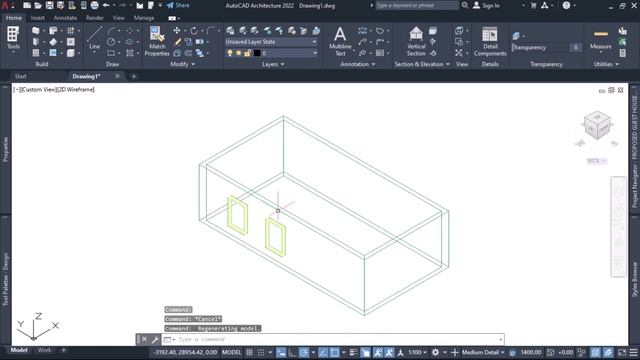Click the Plot printer icon
640x360 pixels.
[94, 5]
